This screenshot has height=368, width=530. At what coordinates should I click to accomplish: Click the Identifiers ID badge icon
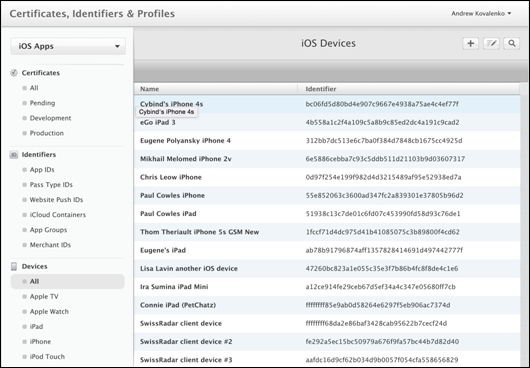(14, 155)
